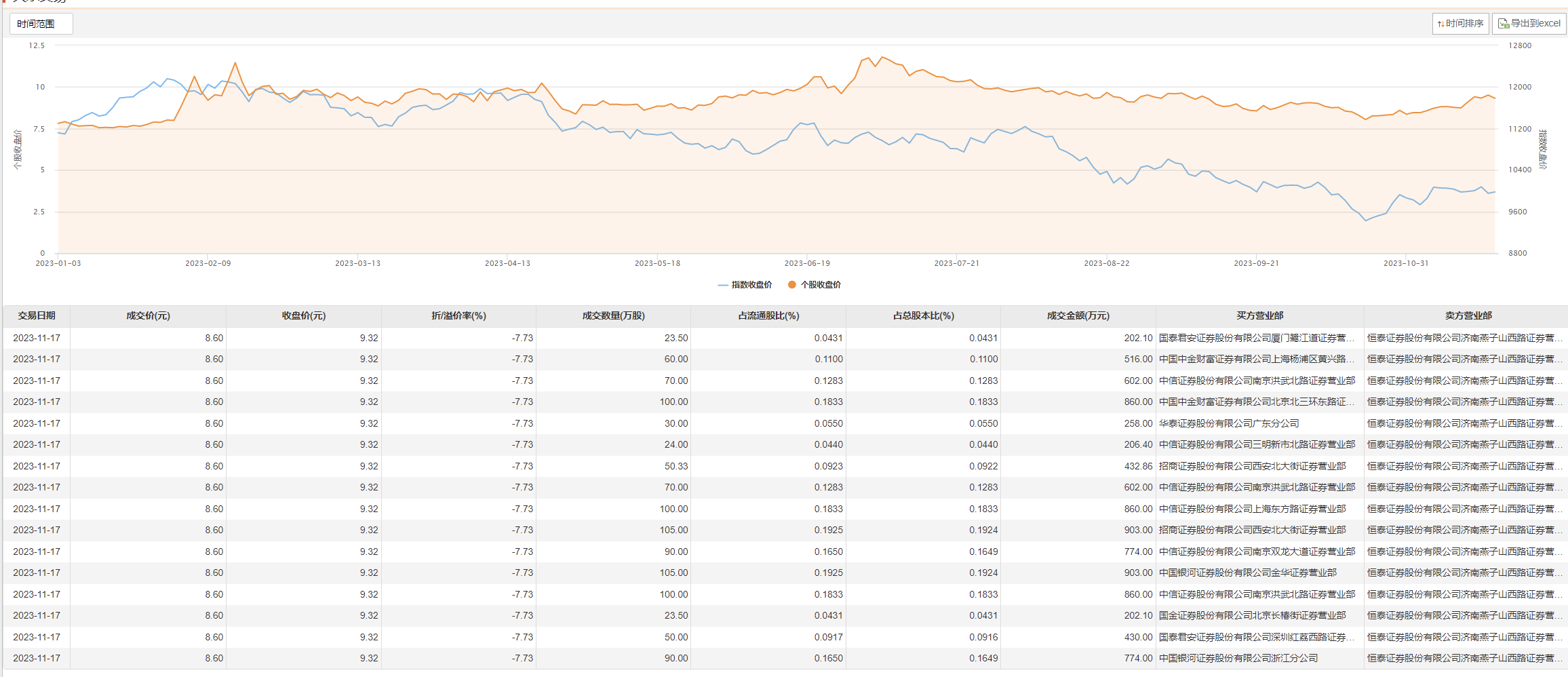Select the 中国银河证券股份有限公司浙江分公司 buyer cell
The image size is (1568, 677).
(1238, 658)
